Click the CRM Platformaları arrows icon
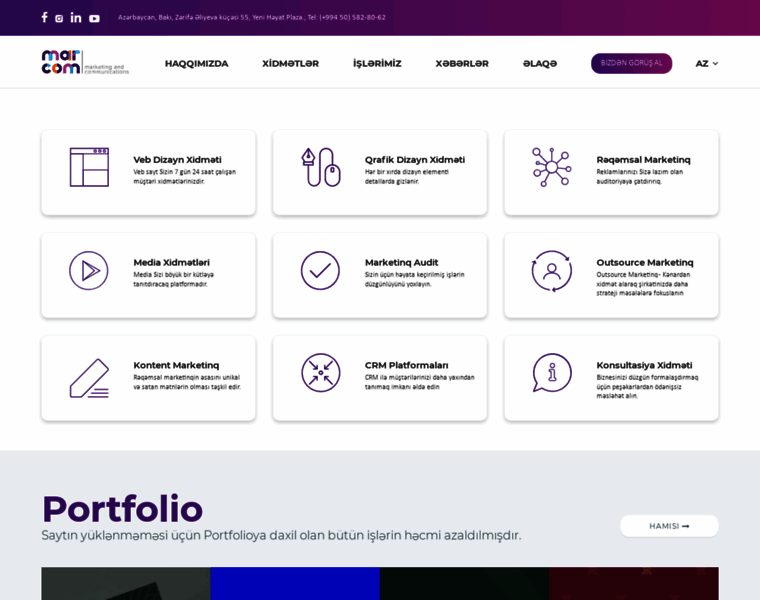The width and height of the screenshot is (760, 600). (321, 373)
